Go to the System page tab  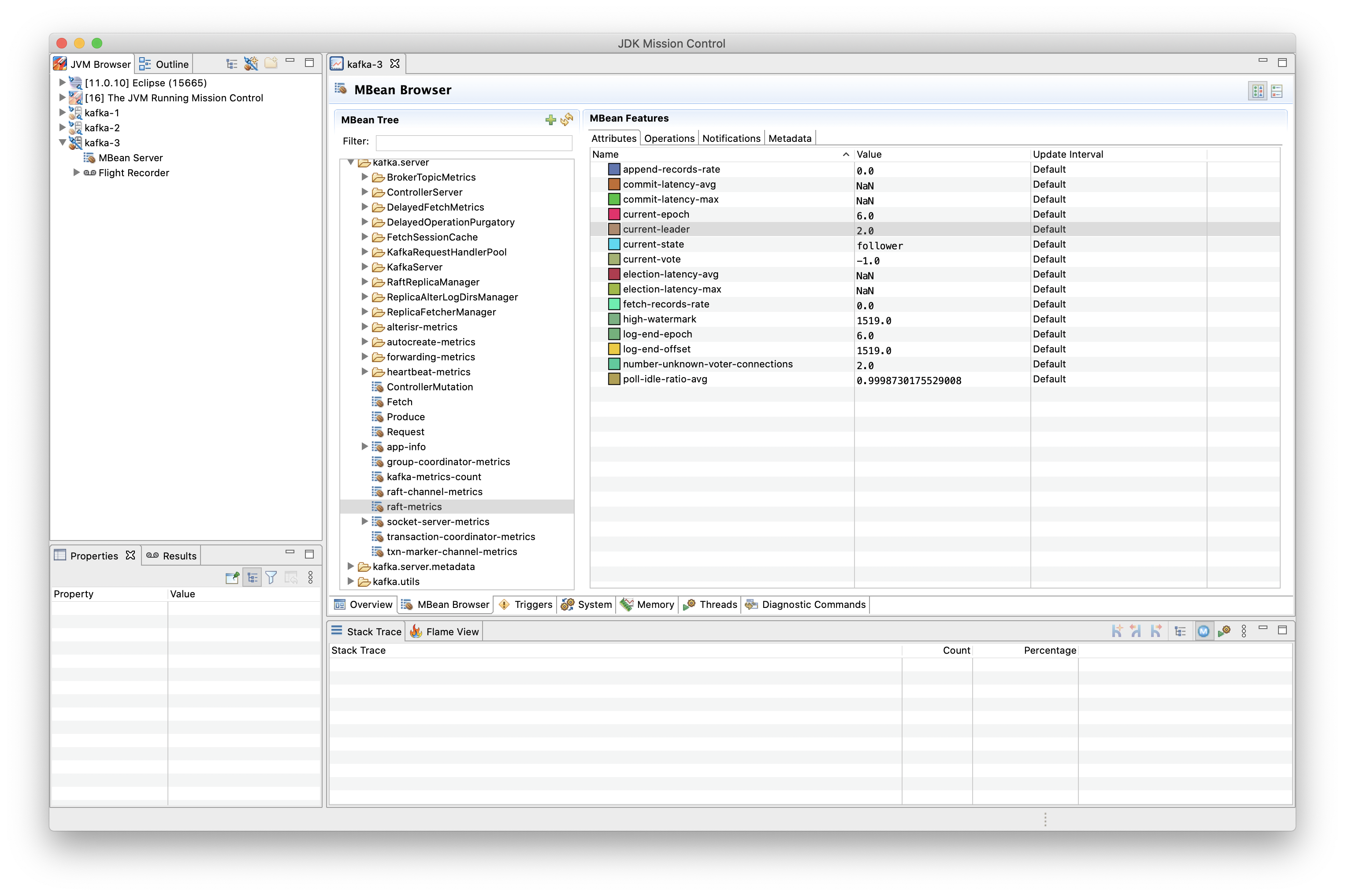pos(586,604)
